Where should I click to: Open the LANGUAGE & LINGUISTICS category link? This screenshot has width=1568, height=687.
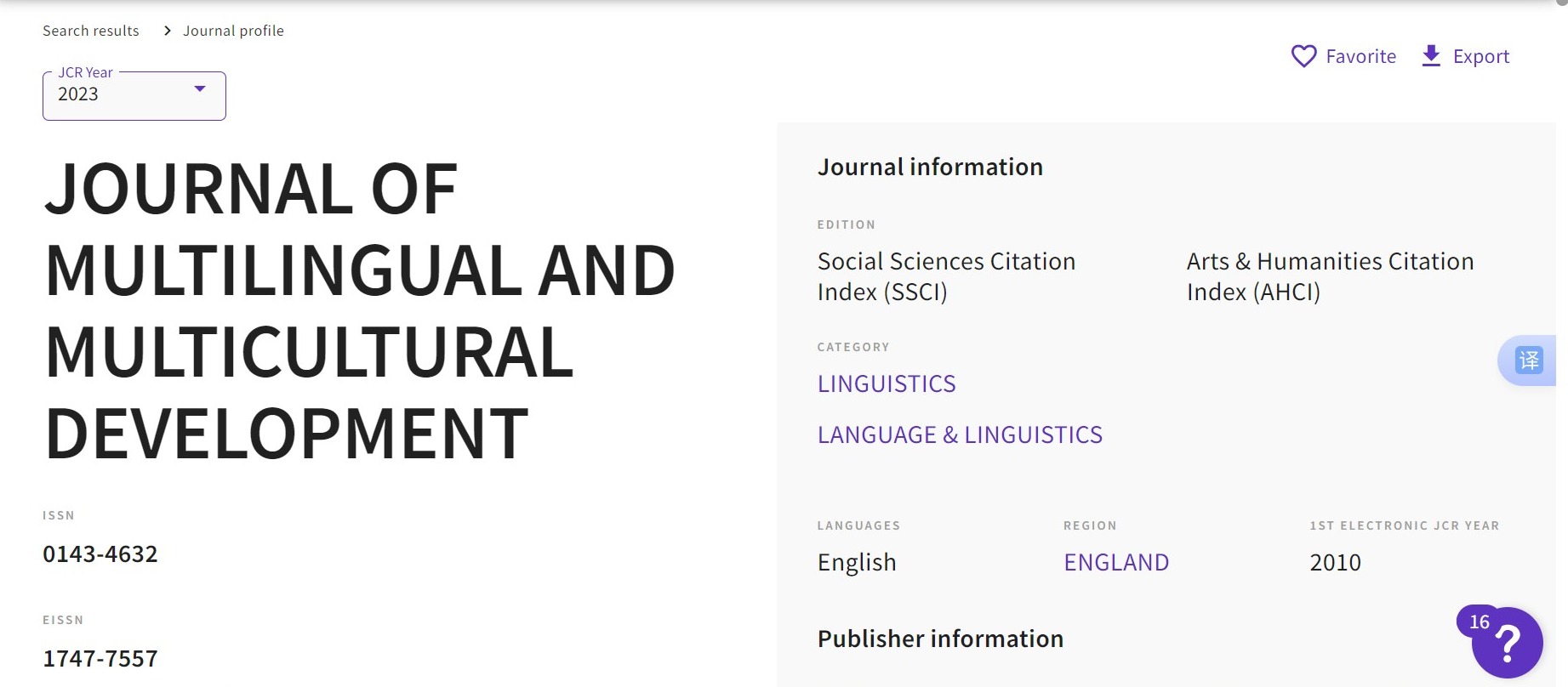click(960, 434)
